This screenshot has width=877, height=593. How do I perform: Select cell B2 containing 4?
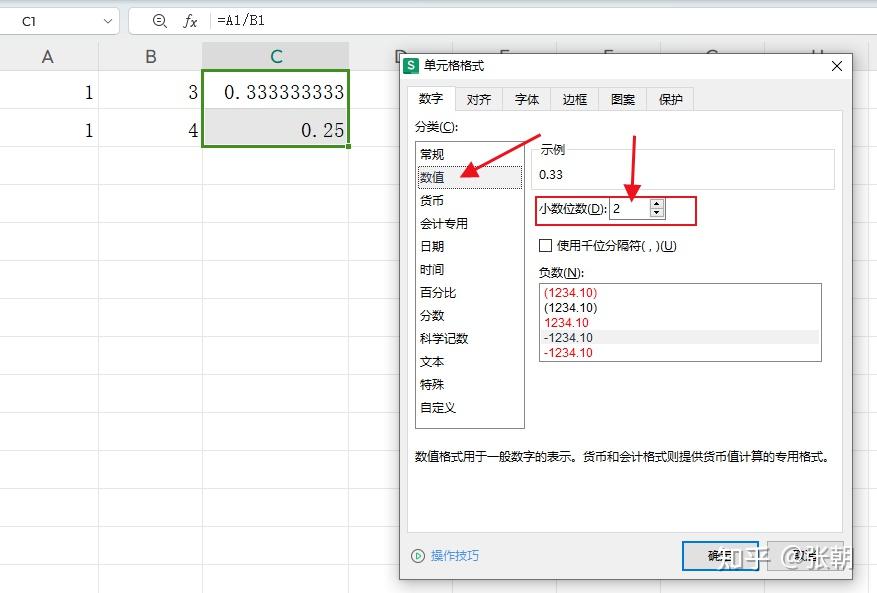pyautogui.click(x=150, y=129)
